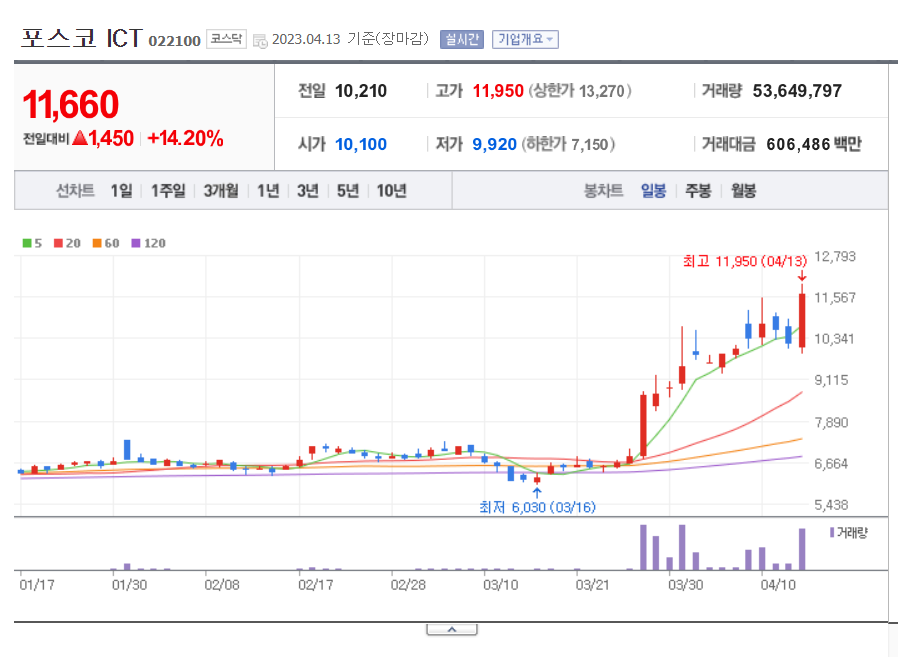
Task: Click the 최고 11,950 (04/13) chart marker
Action: tap(745, 261)
